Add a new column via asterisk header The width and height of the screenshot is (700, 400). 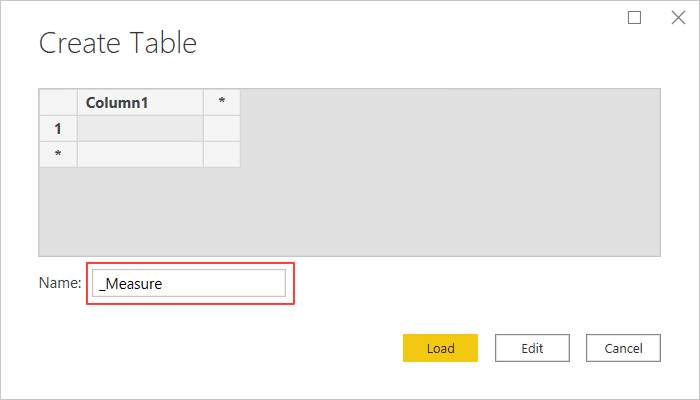(221, 102)
